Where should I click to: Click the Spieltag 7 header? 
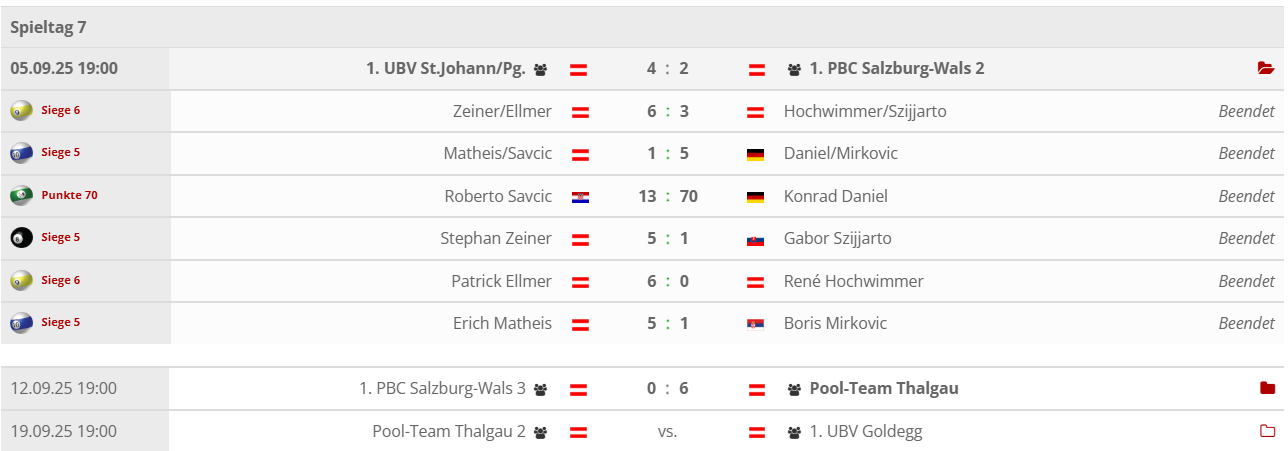(x=48, y=27)
